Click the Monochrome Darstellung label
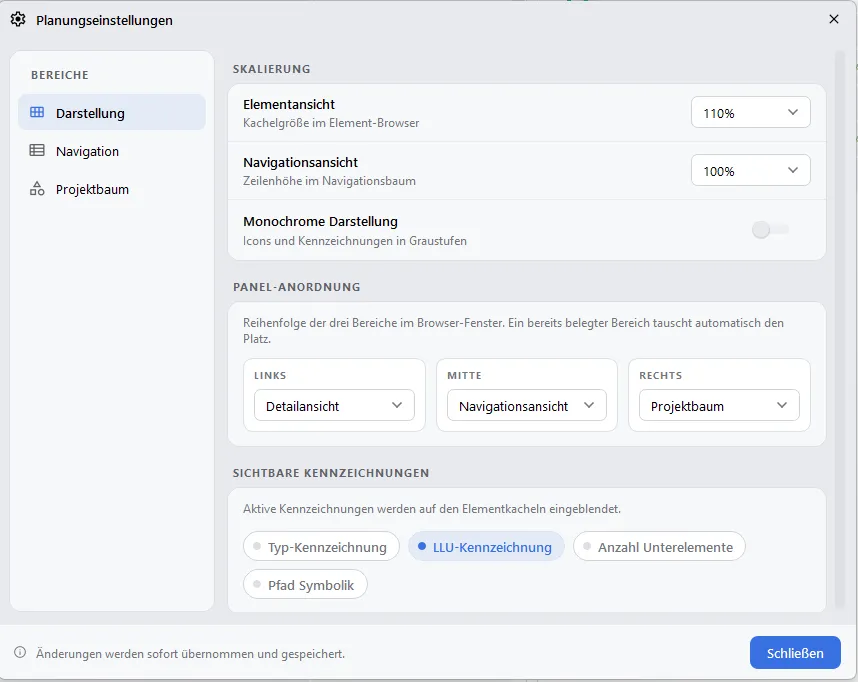The width and height of the screenshot is (858, 682). coord(320,221)
